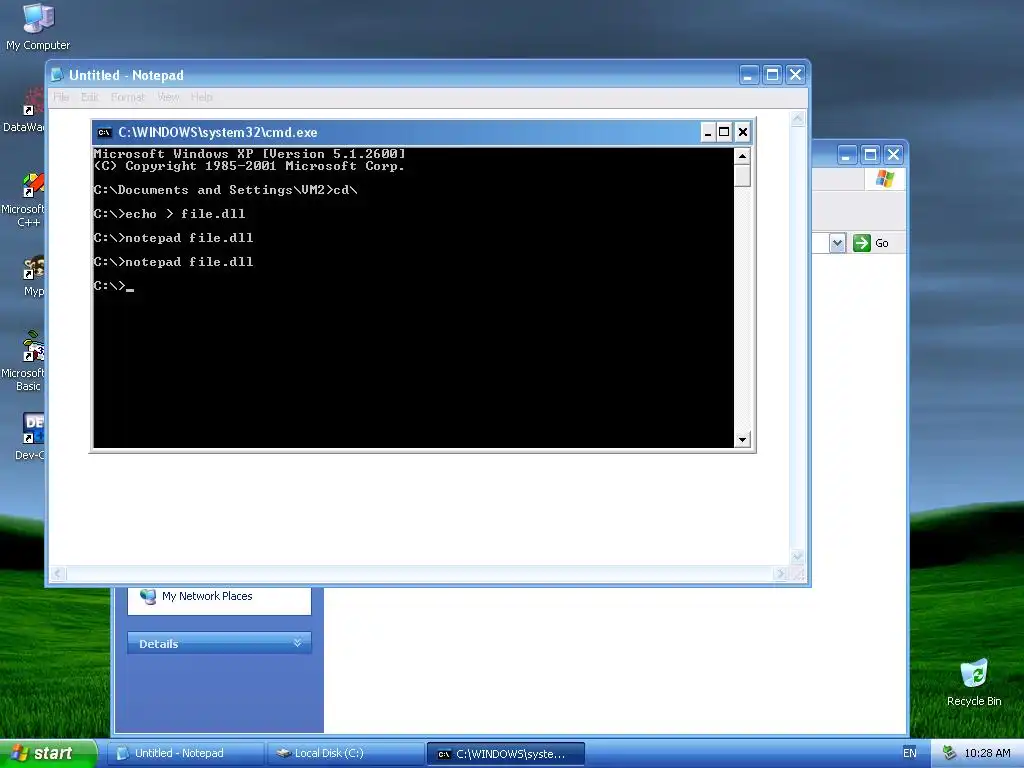Close the Notepad window
The height and width of the screenshot is (768, 1024).
[795, 75]
